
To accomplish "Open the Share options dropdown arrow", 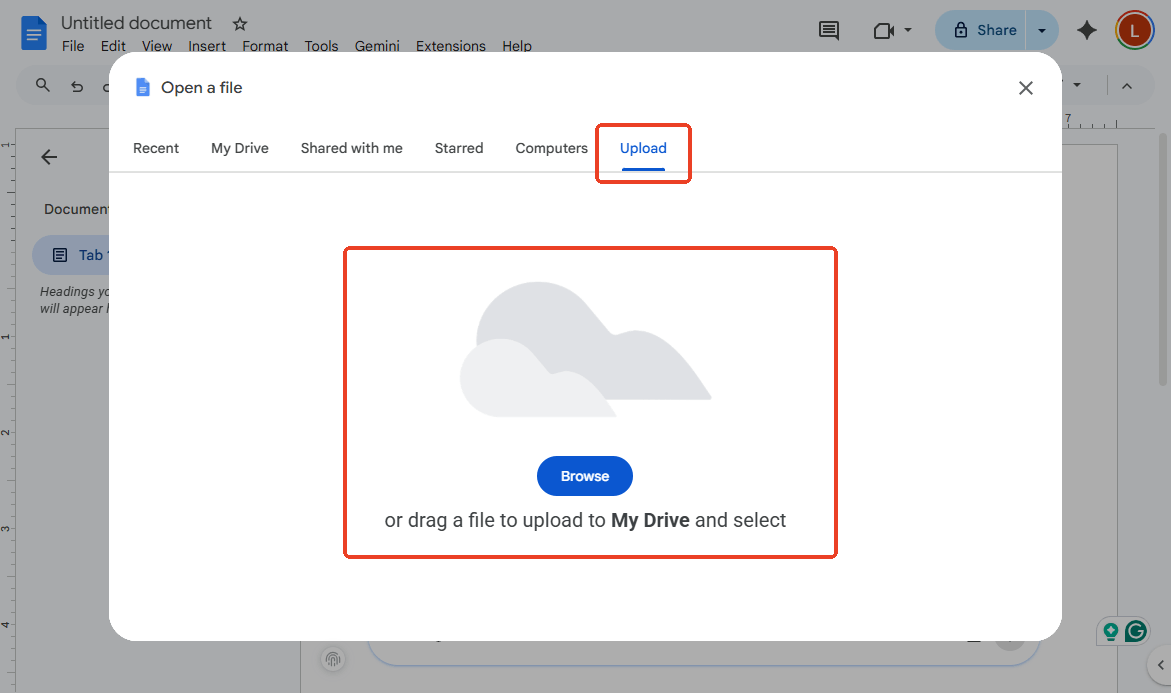I will click(x=1043, y=30).
